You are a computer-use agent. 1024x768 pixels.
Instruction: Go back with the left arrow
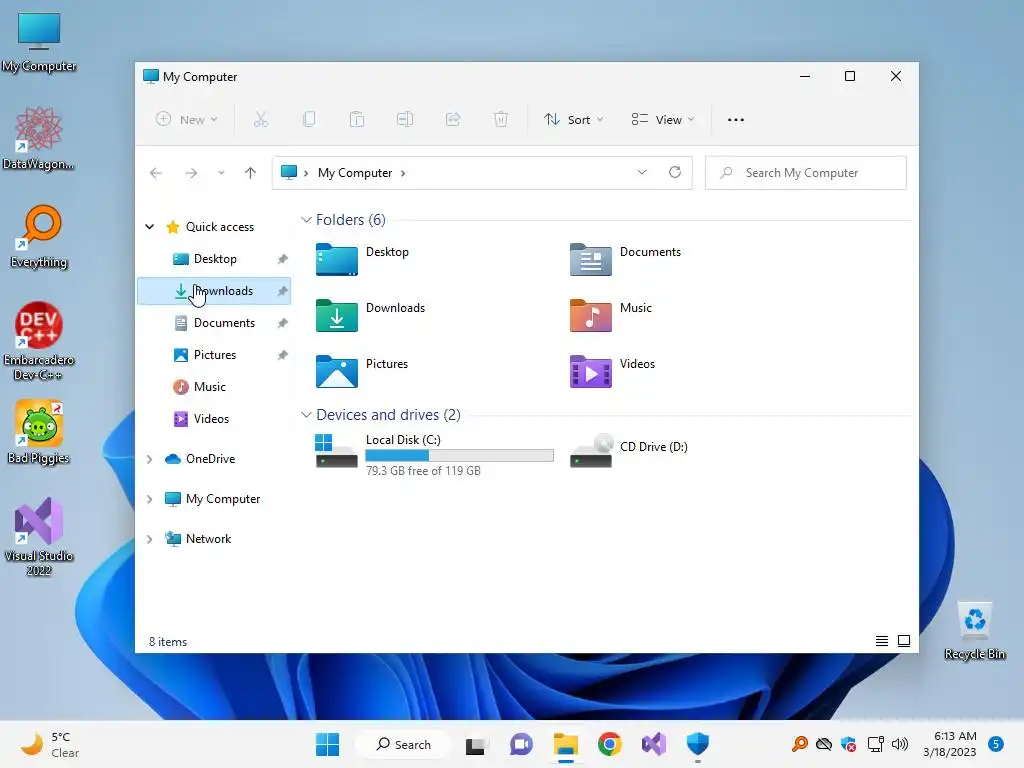pos(155,173)
